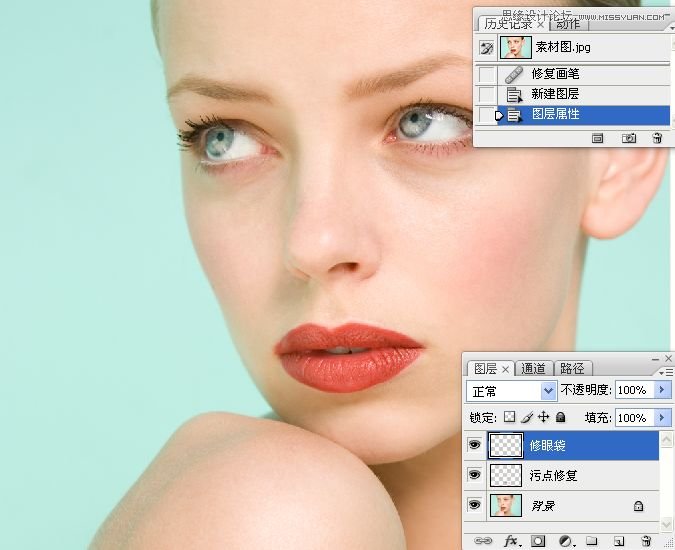Click the 污点修复 layer thumbnail
Viewport: 675px width, 550px height.
pyautogui.click(x=506, y=476)
